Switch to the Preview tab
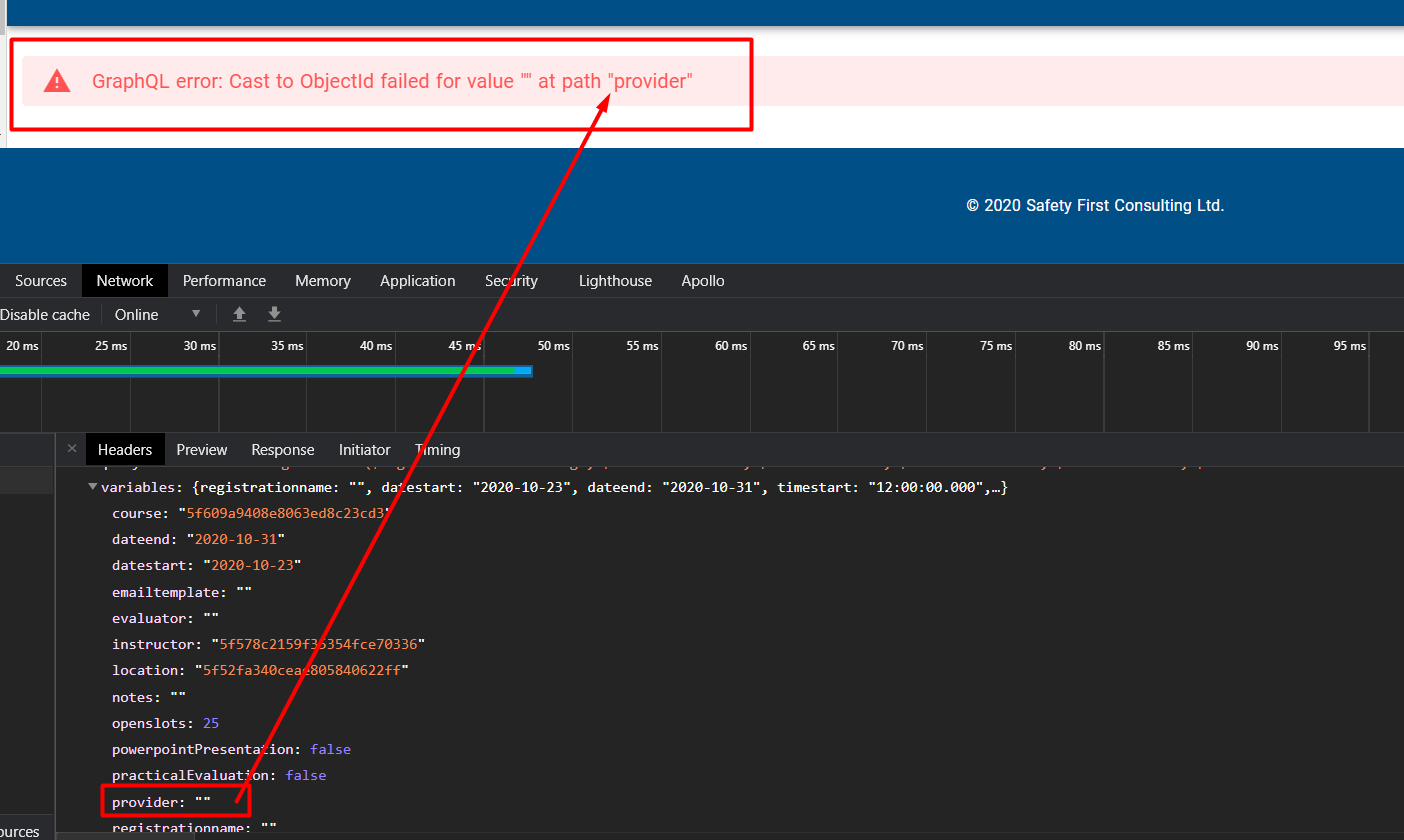 (x=202, y=449)
